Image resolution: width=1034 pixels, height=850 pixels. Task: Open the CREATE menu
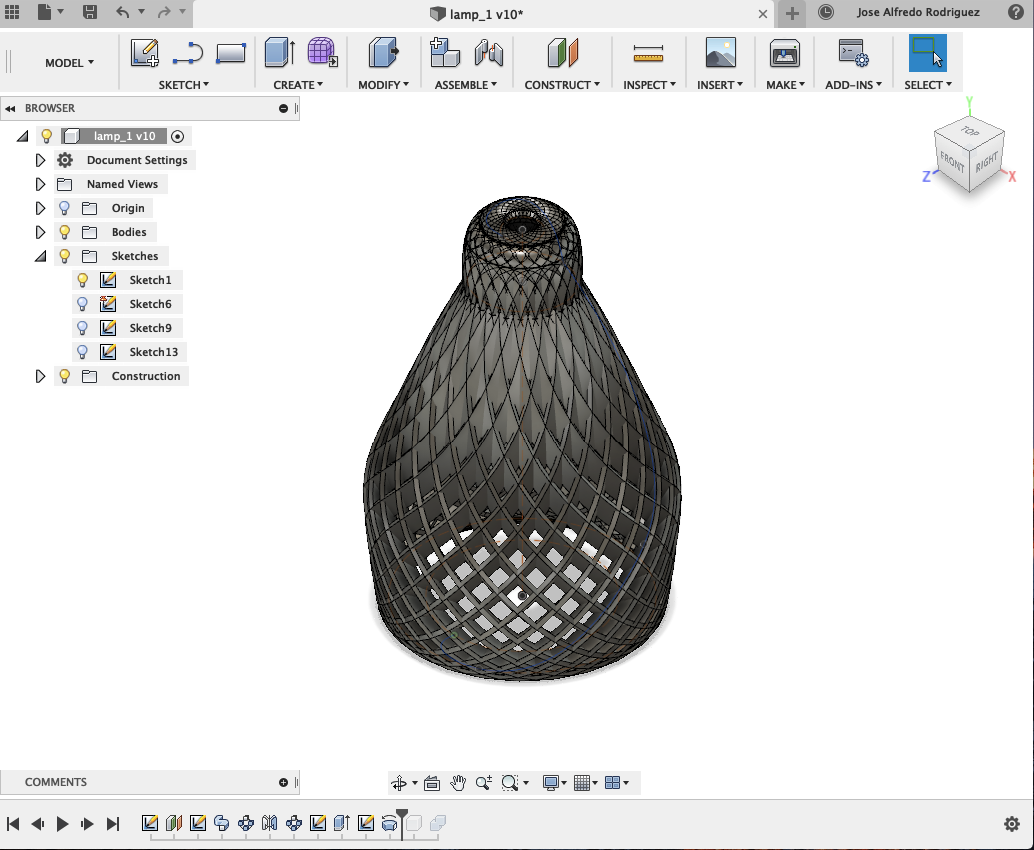pyautogui.click(x=298, y=85)
